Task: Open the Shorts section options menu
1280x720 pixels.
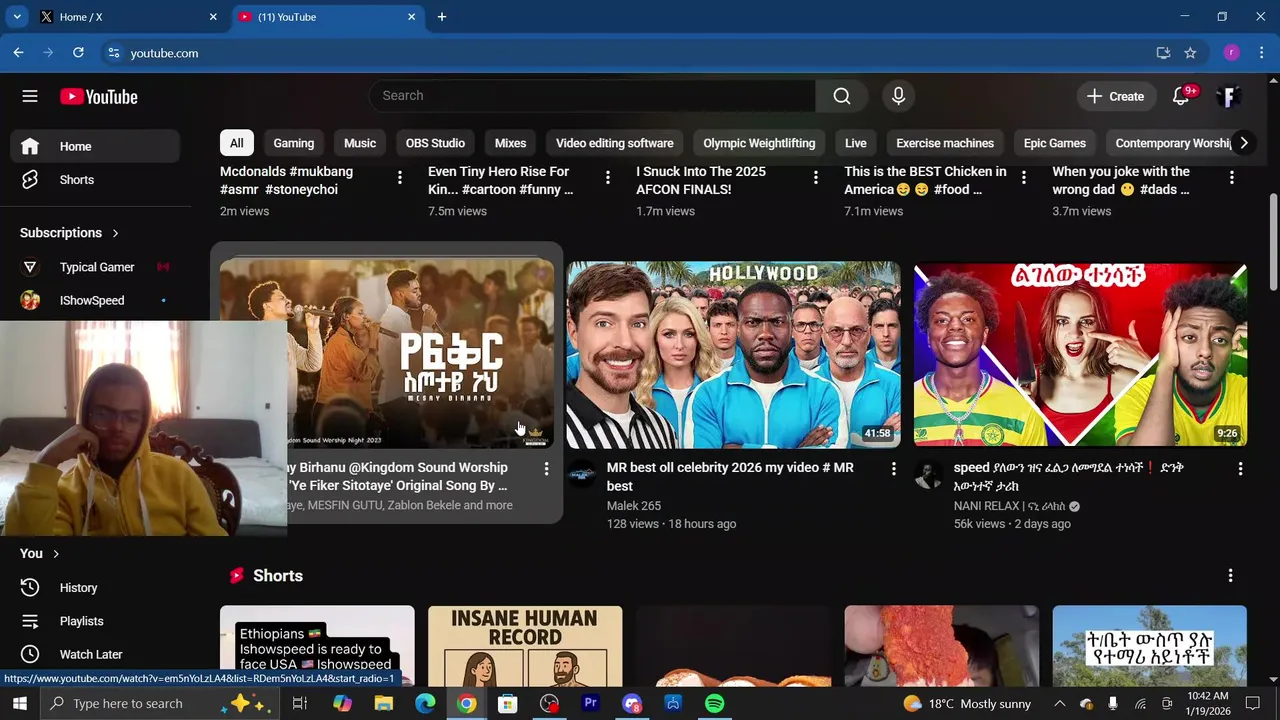Action: [x=1230, y=575]
